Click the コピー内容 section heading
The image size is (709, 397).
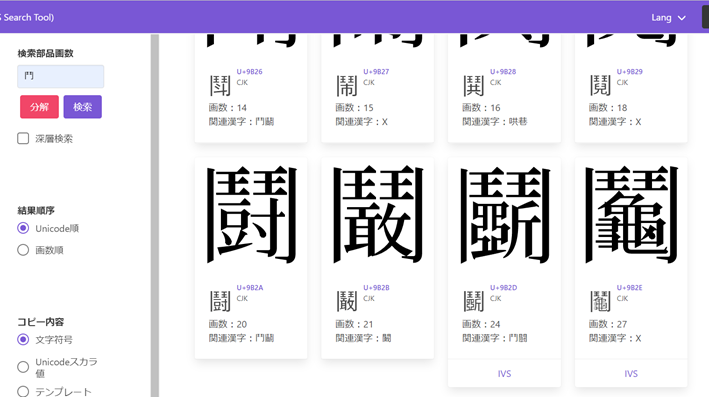pyautogui.click(x=40, y=322)
